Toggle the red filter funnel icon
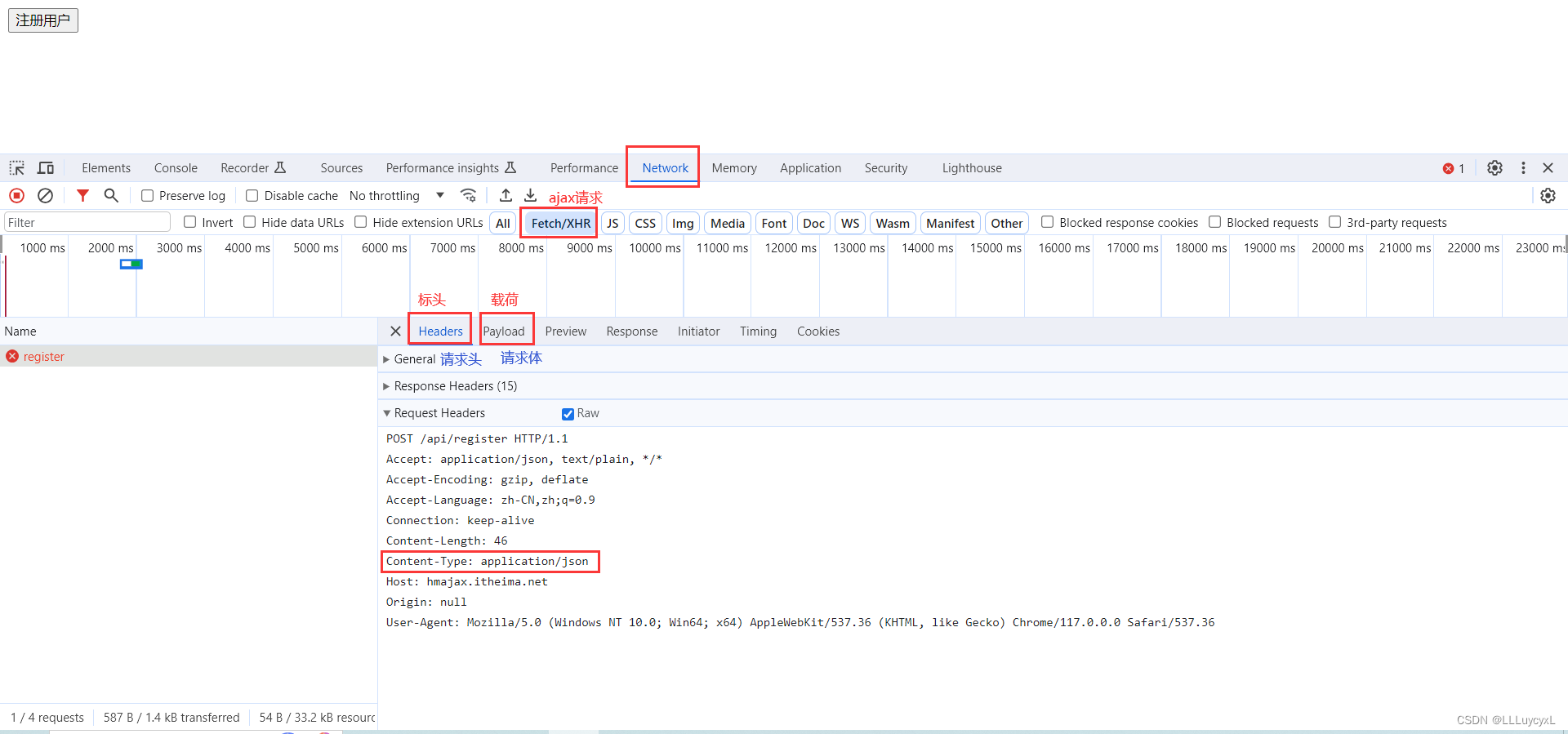 82,196
